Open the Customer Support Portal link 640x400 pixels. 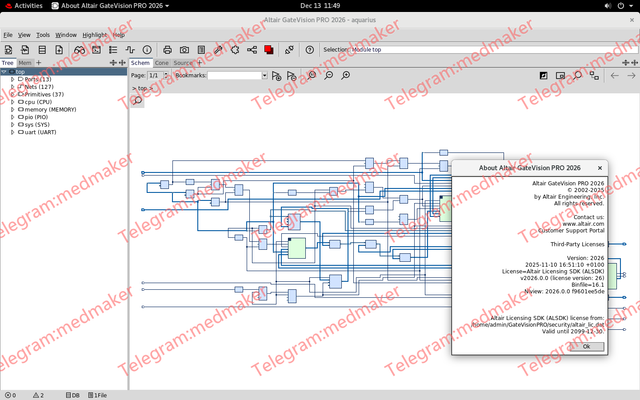point(571,231)
